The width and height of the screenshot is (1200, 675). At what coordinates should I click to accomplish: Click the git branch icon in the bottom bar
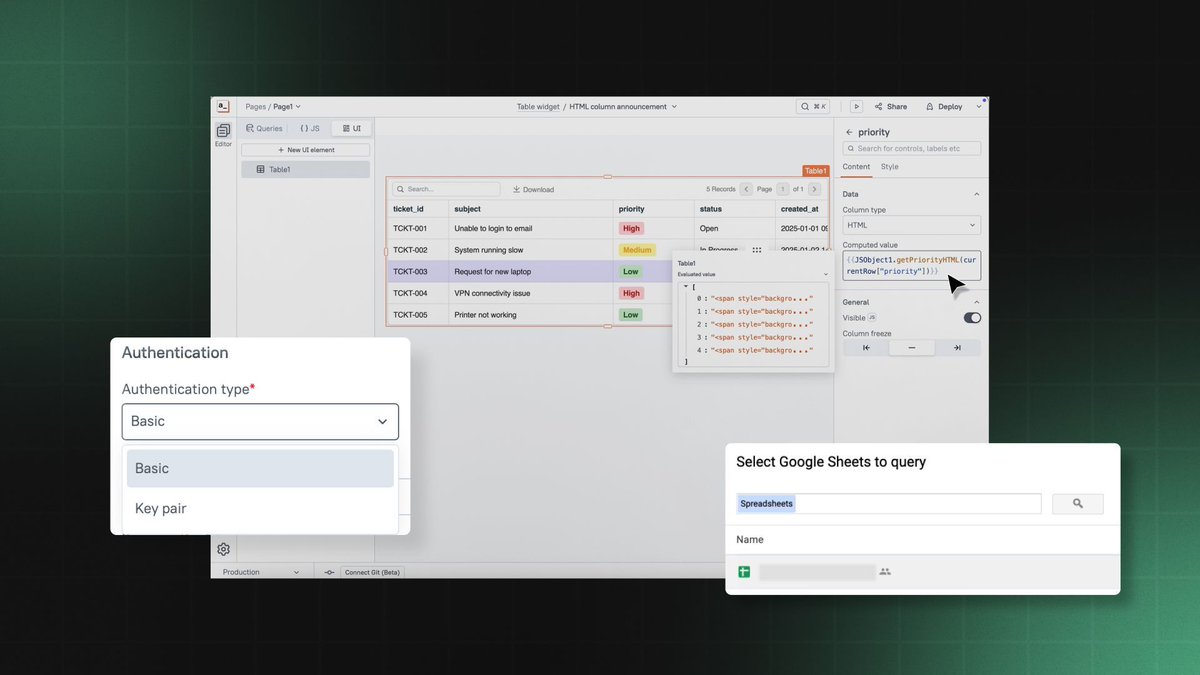(329, 572)
